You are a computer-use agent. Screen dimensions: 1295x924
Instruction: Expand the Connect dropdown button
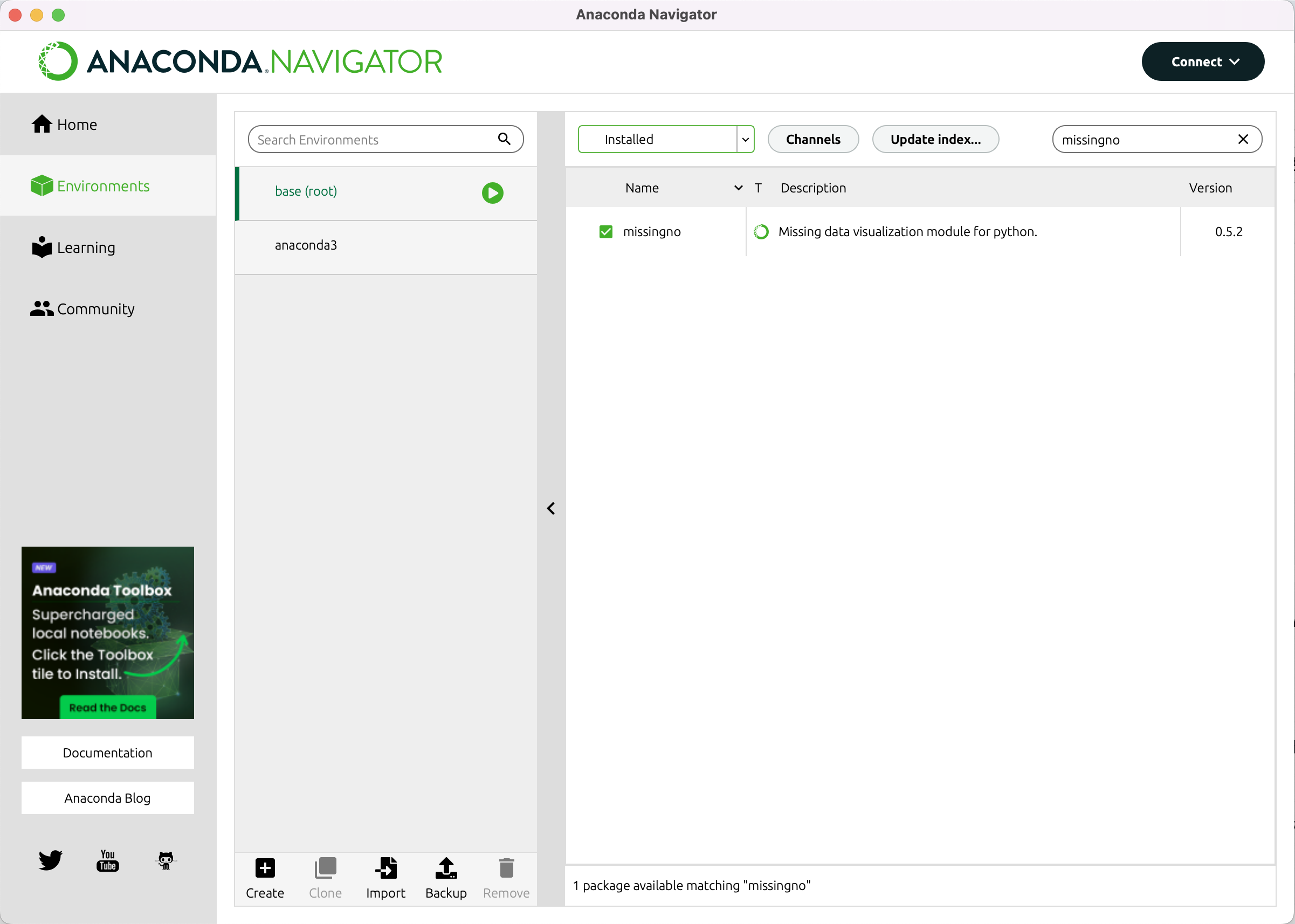(1203, 61)
